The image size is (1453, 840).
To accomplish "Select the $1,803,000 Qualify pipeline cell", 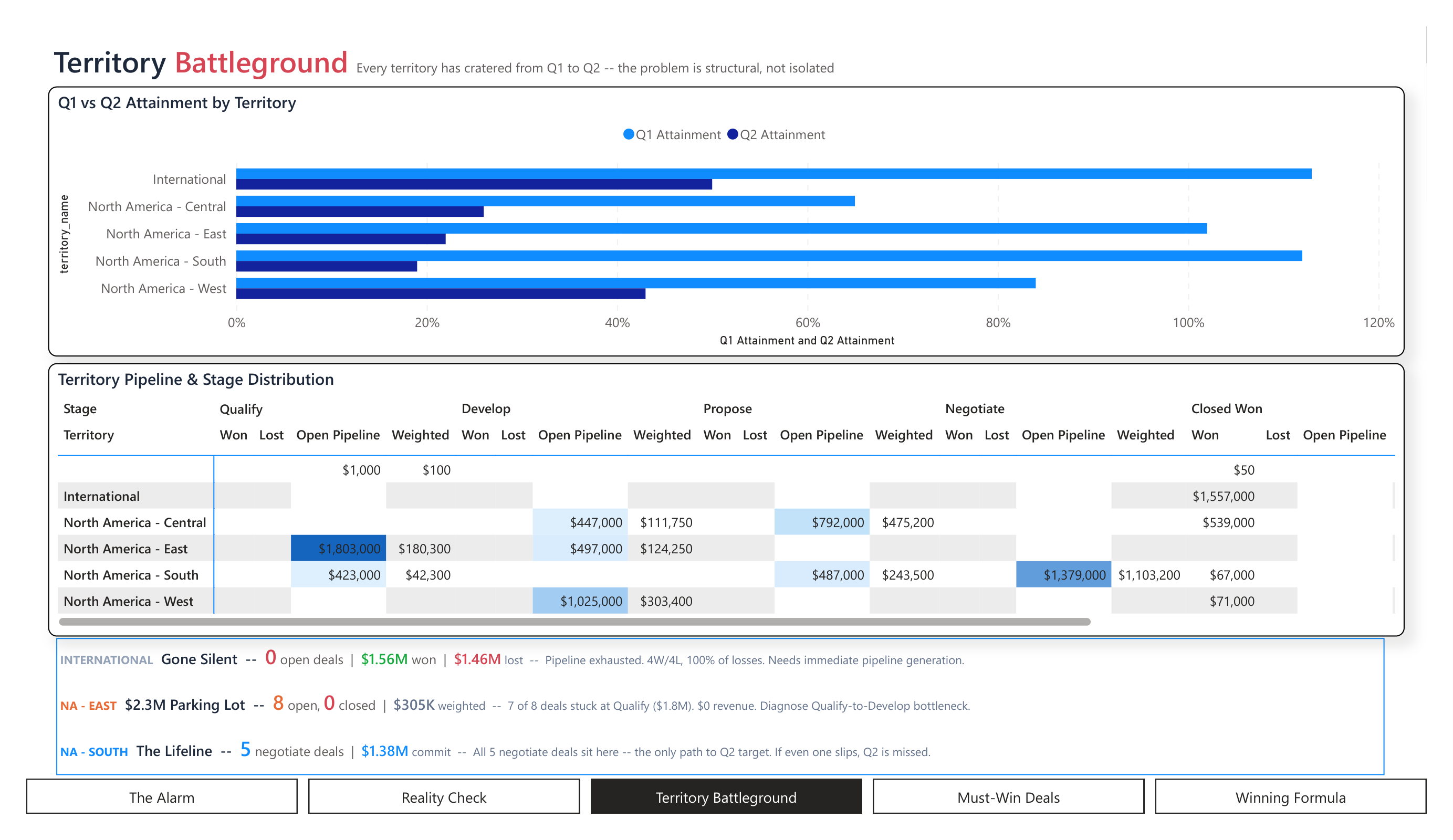I will pyautogui.click(x=339, y=548).
